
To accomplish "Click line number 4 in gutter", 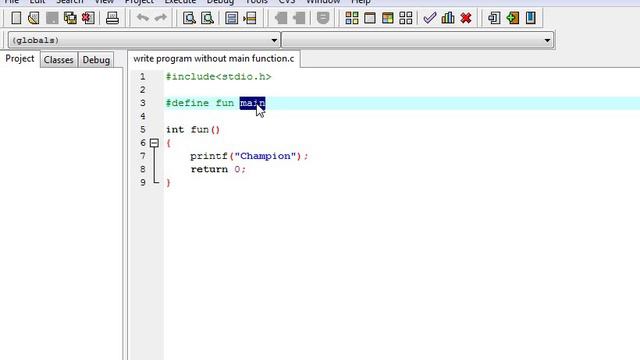I will [142, 116].
